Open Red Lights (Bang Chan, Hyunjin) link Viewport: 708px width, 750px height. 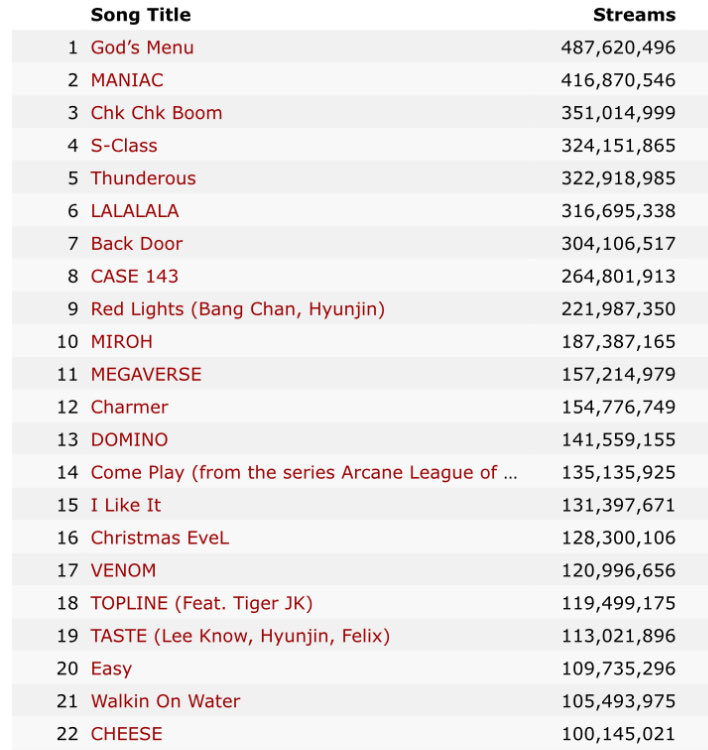[x=237, y=309]
